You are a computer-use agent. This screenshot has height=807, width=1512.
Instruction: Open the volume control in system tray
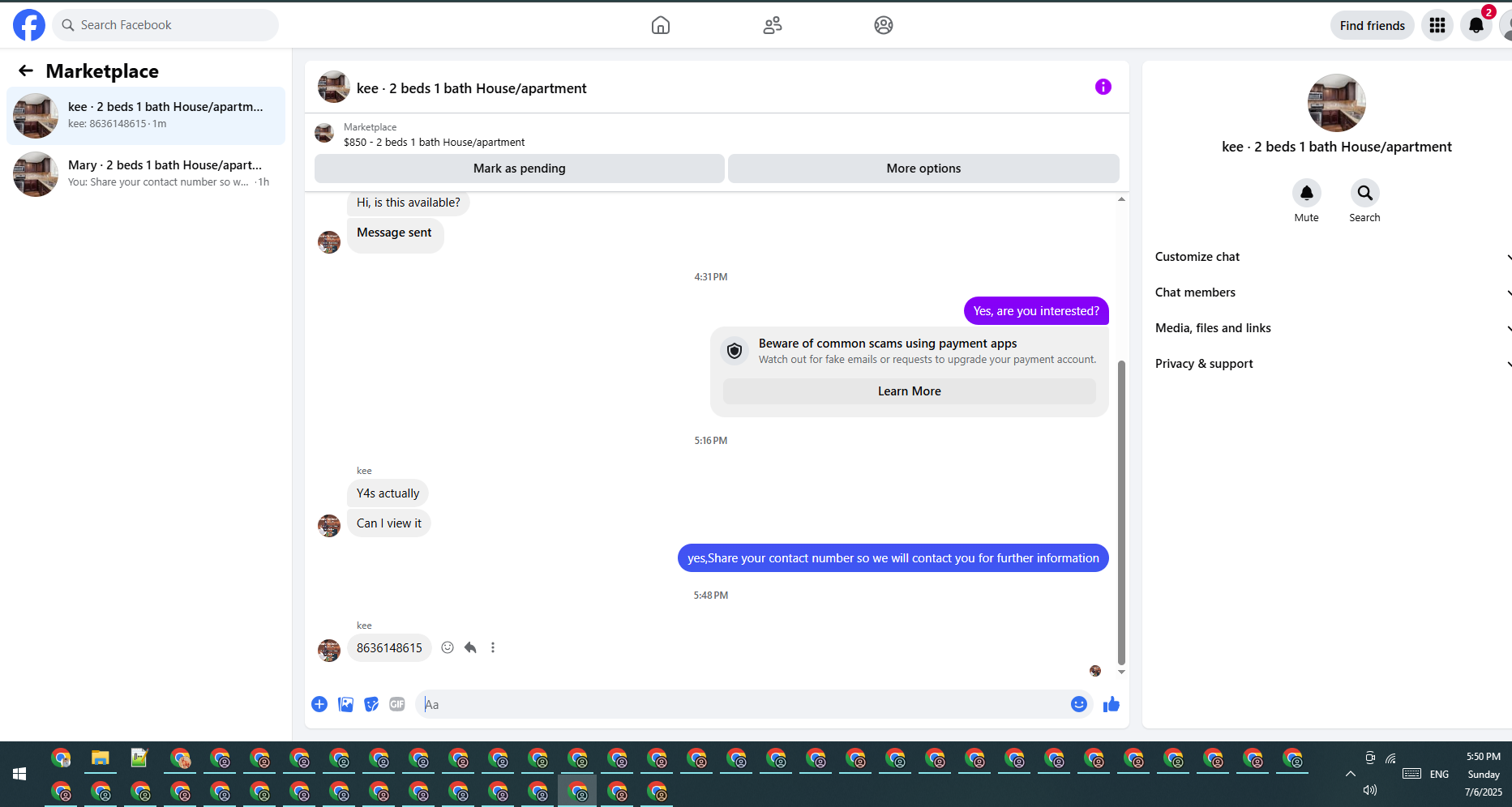[1370, 790]
